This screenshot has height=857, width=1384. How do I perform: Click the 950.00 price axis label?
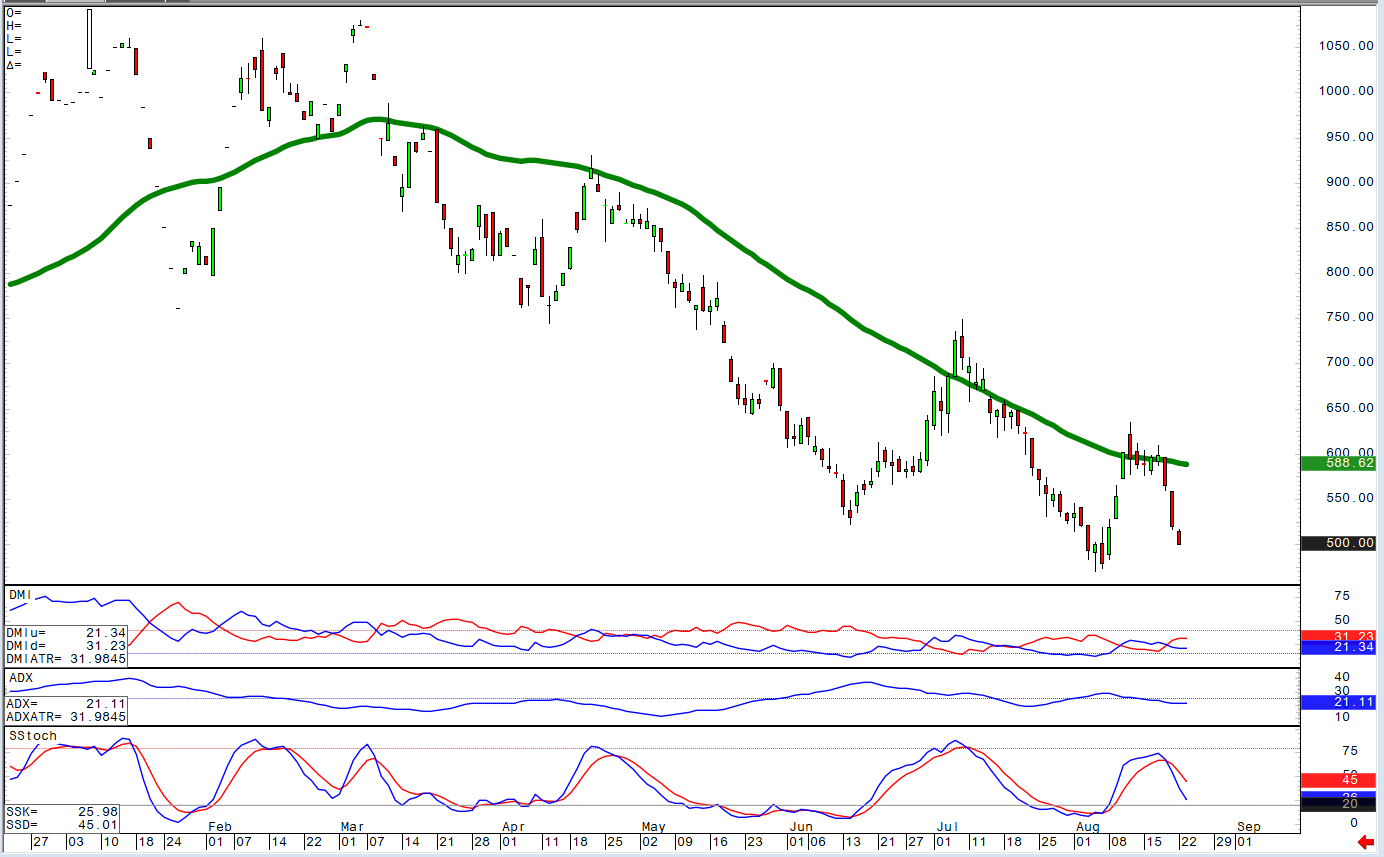1349,137
